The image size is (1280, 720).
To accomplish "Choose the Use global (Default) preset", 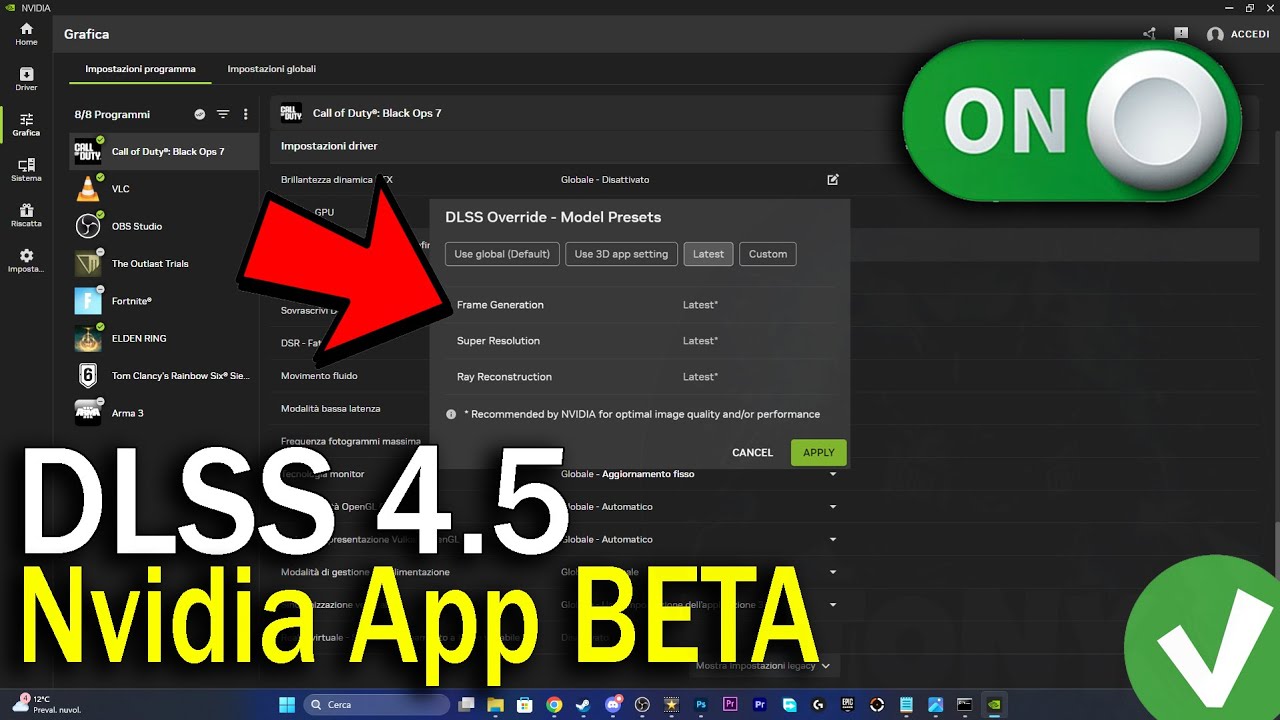I will pos(502,254).
